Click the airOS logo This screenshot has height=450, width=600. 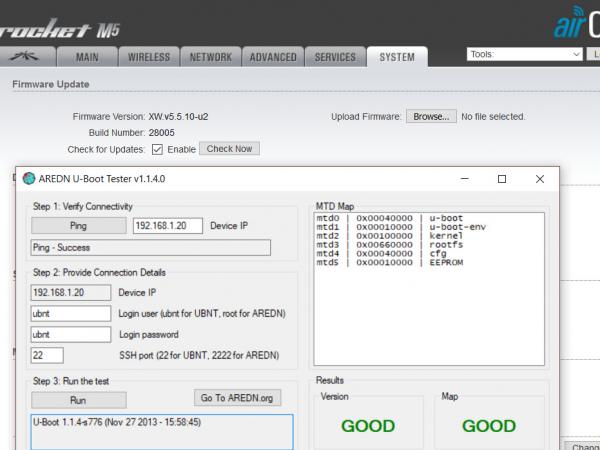click(x=577, y=23)
